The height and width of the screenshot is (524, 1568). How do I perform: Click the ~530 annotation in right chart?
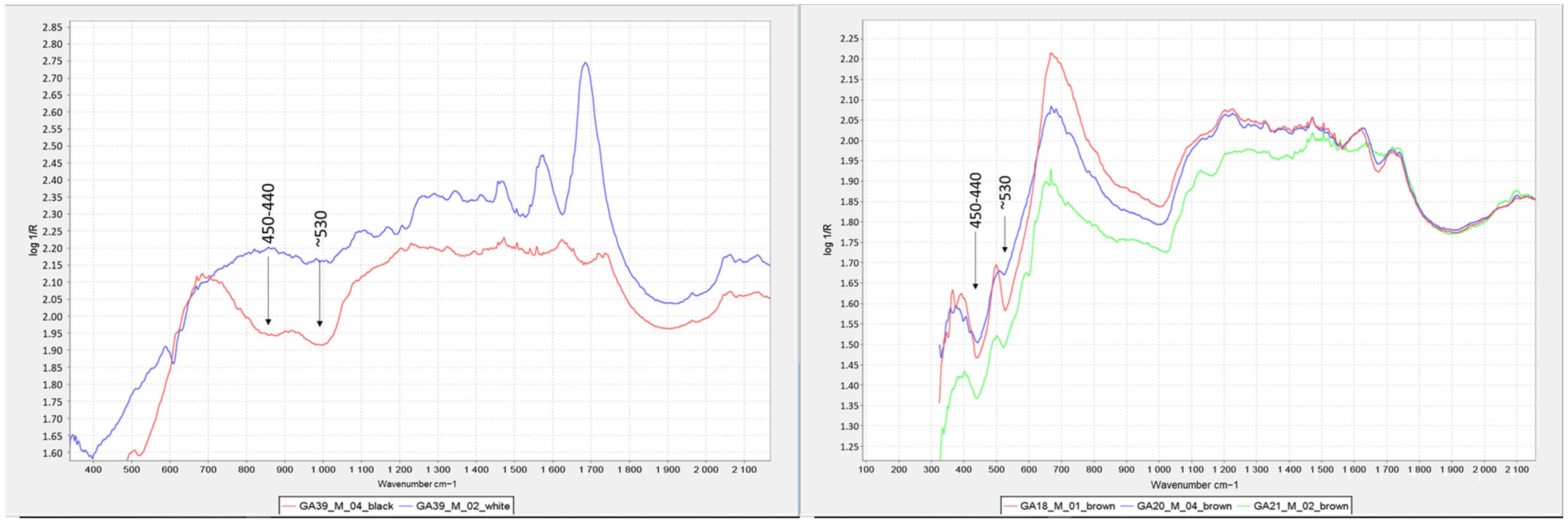click(x=1005, y=192)
